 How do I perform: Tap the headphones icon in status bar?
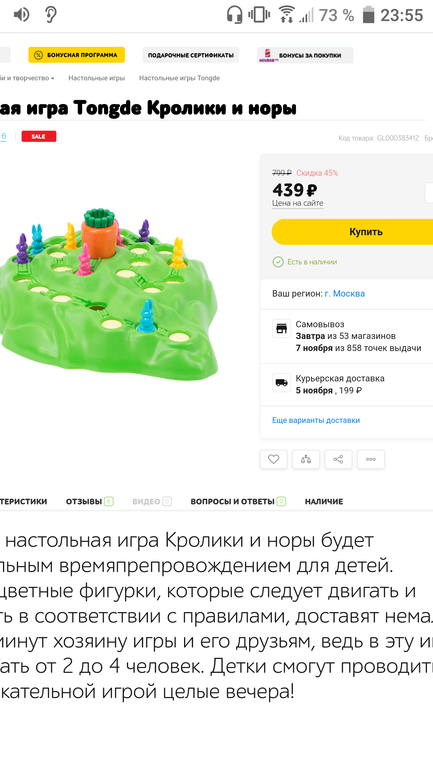click(235, 15)
